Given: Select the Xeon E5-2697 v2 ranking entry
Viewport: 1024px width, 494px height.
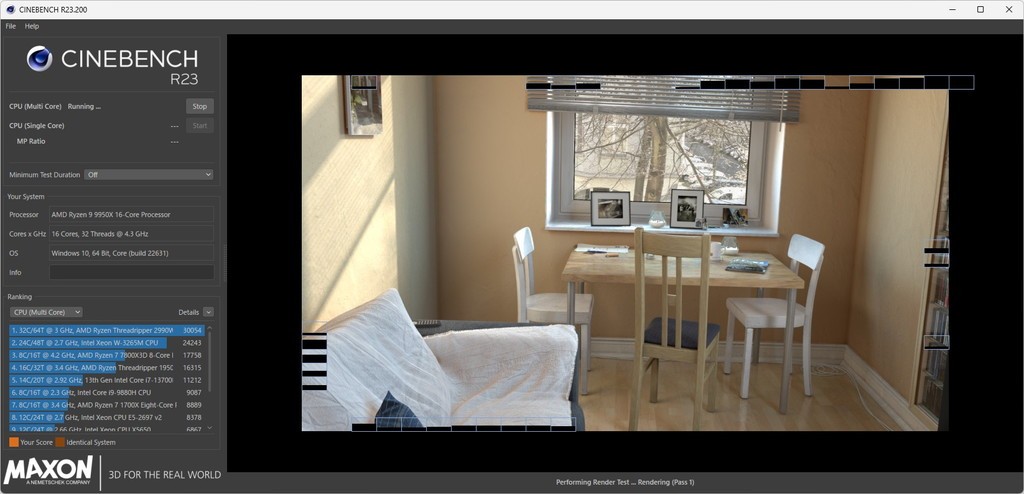Looking at the screenshot, I should point(106,417).
